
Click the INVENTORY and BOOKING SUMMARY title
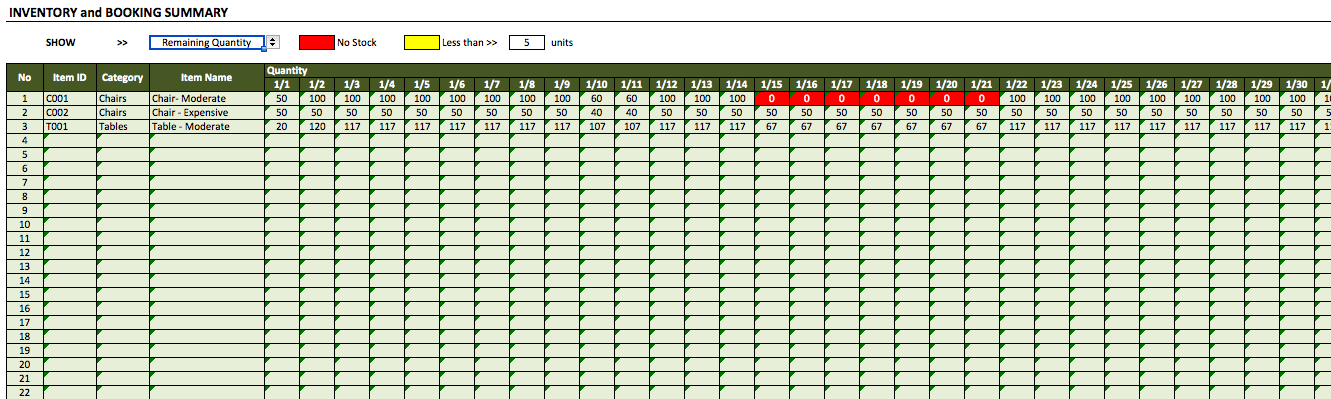pyautogui.click(x=118, y=12)
